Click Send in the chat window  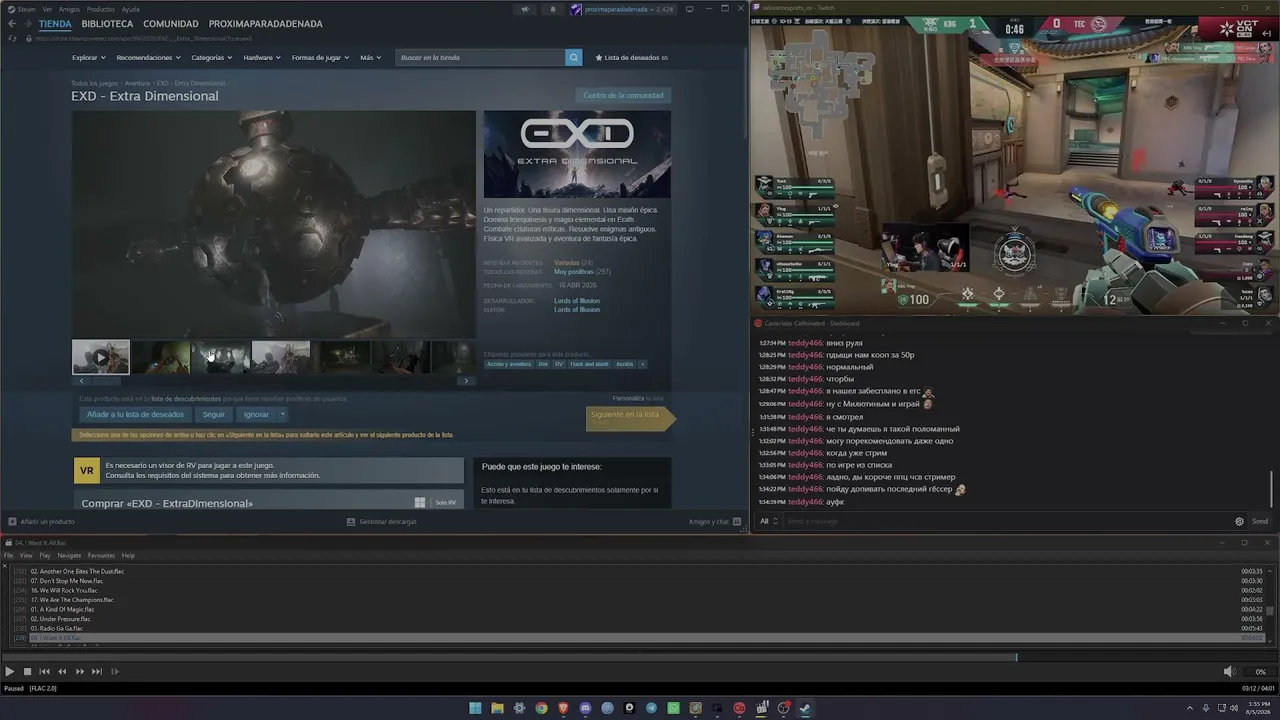(1260, 521)
